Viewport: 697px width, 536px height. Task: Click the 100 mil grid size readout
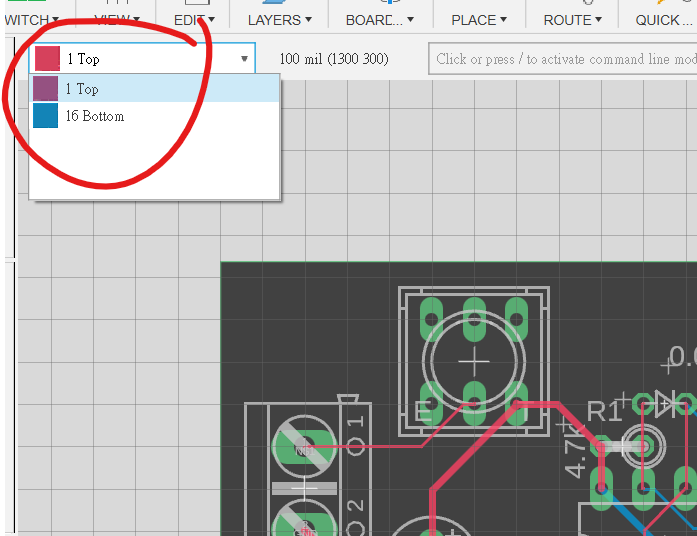tap(333, 60)
